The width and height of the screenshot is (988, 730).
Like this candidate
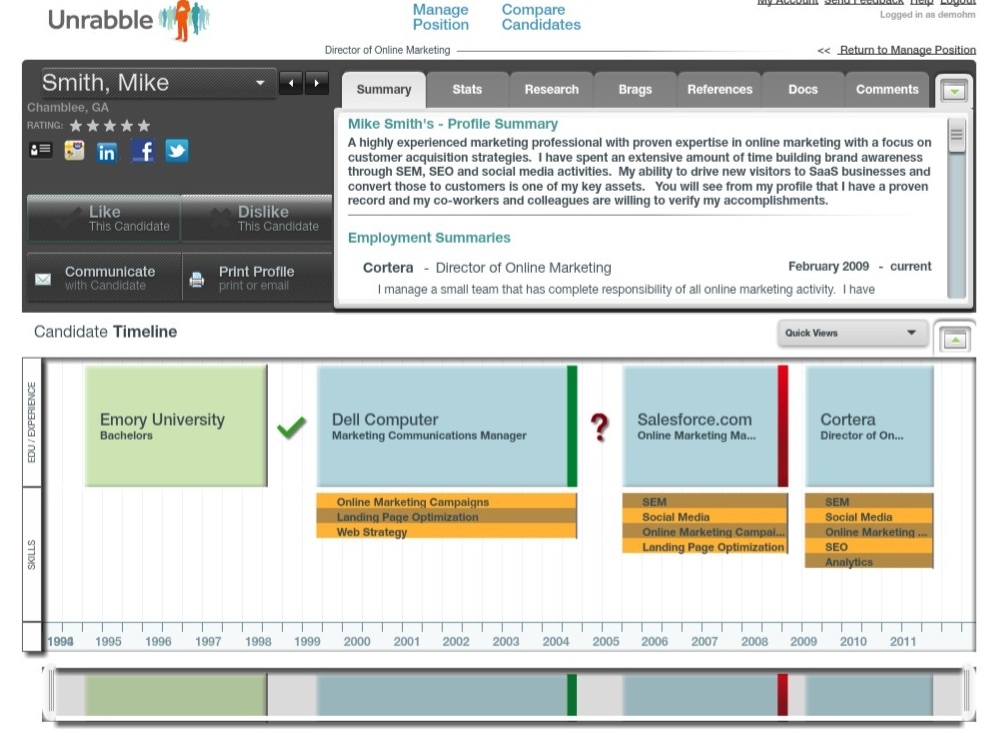coord(104,219)
